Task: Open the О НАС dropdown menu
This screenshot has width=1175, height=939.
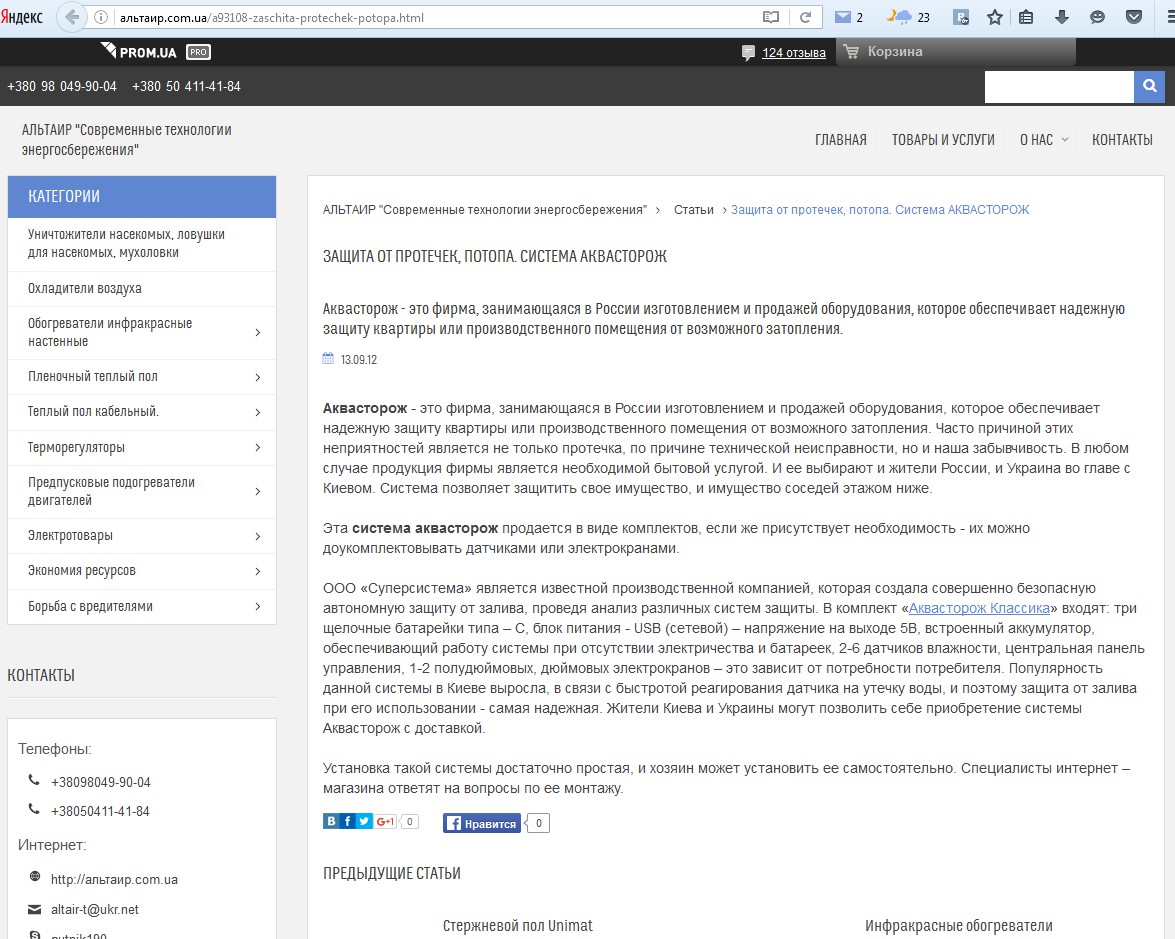Action: [x=1043, y=139]
